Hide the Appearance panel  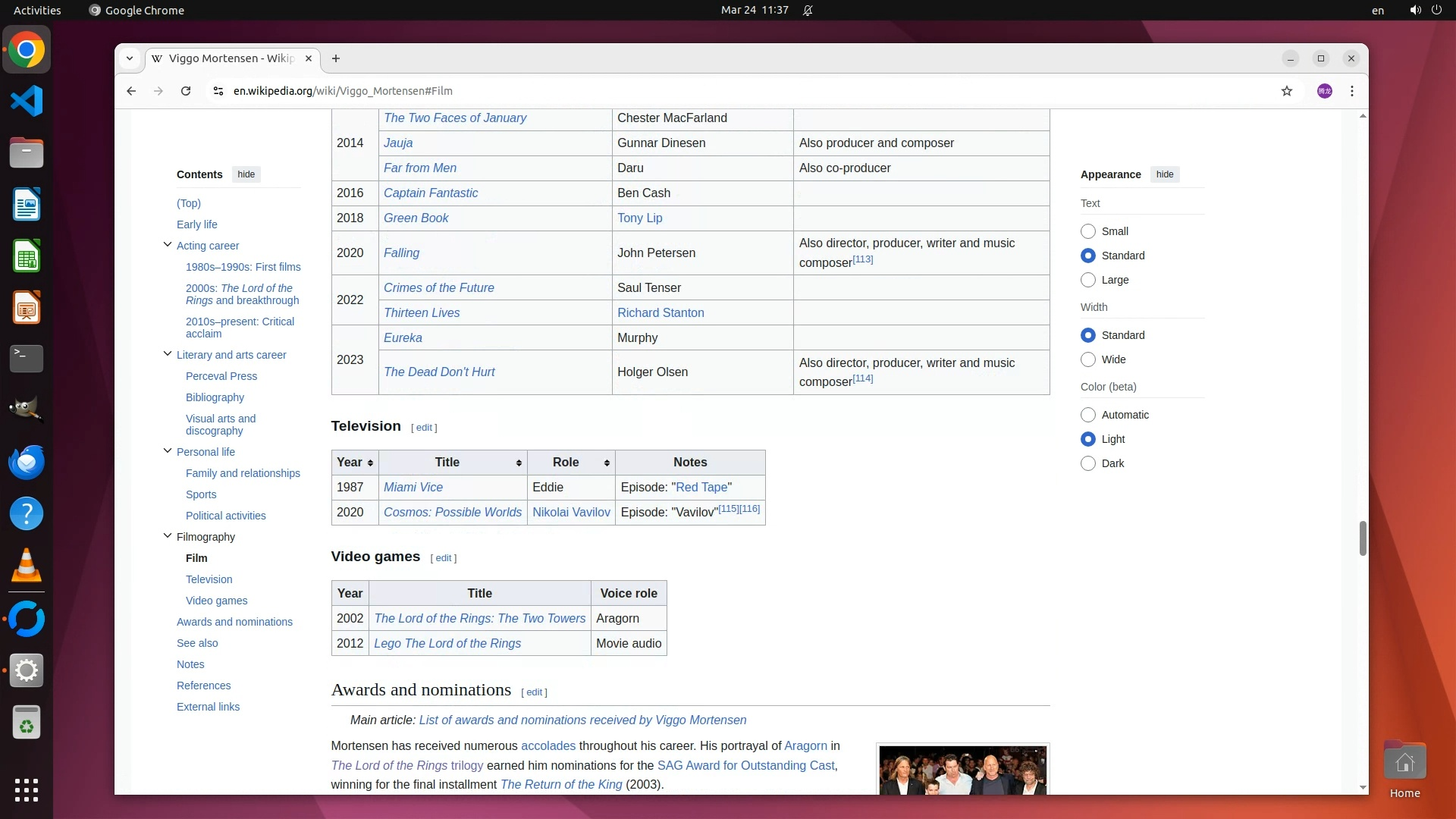pos(1165,174)
